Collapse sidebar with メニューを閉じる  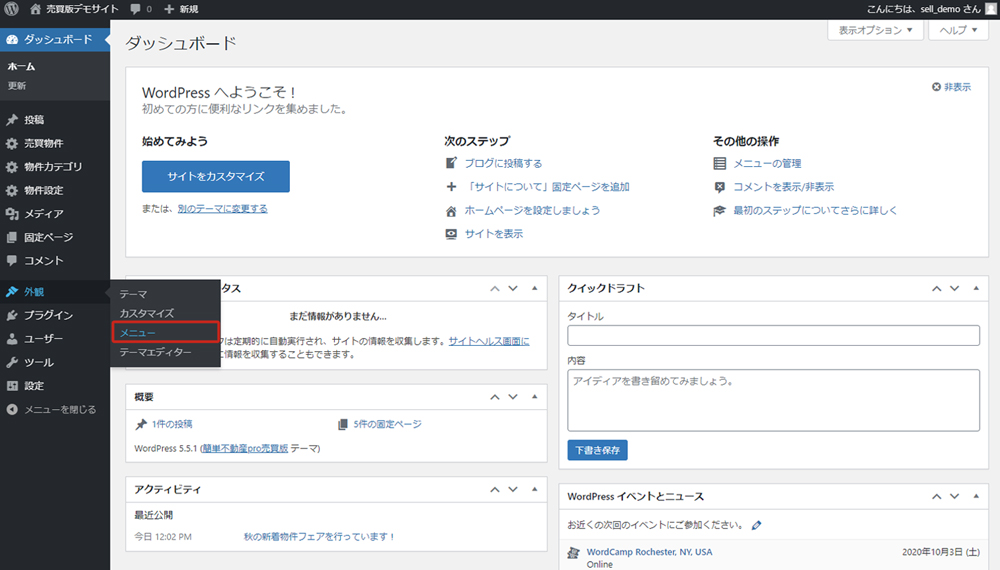59,409
